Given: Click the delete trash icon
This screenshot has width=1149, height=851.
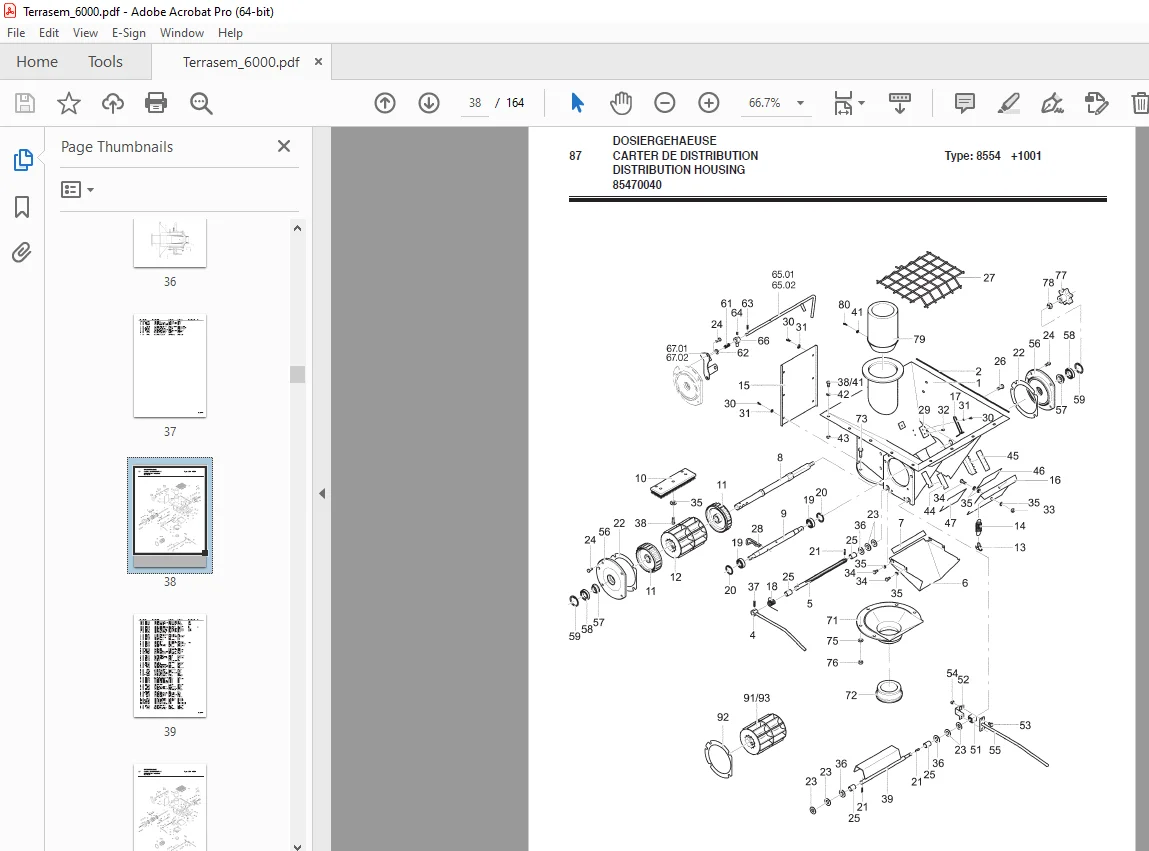Looking at the screenshot, I should (x=1139, y=103).
